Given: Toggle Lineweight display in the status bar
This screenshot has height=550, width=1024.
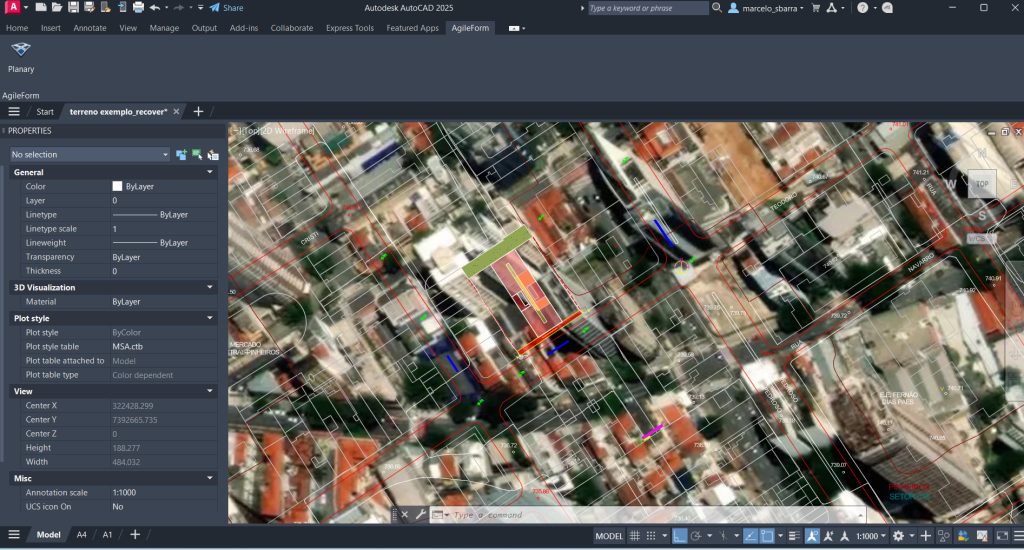Looking at the screenshot, I should (794, 536).
